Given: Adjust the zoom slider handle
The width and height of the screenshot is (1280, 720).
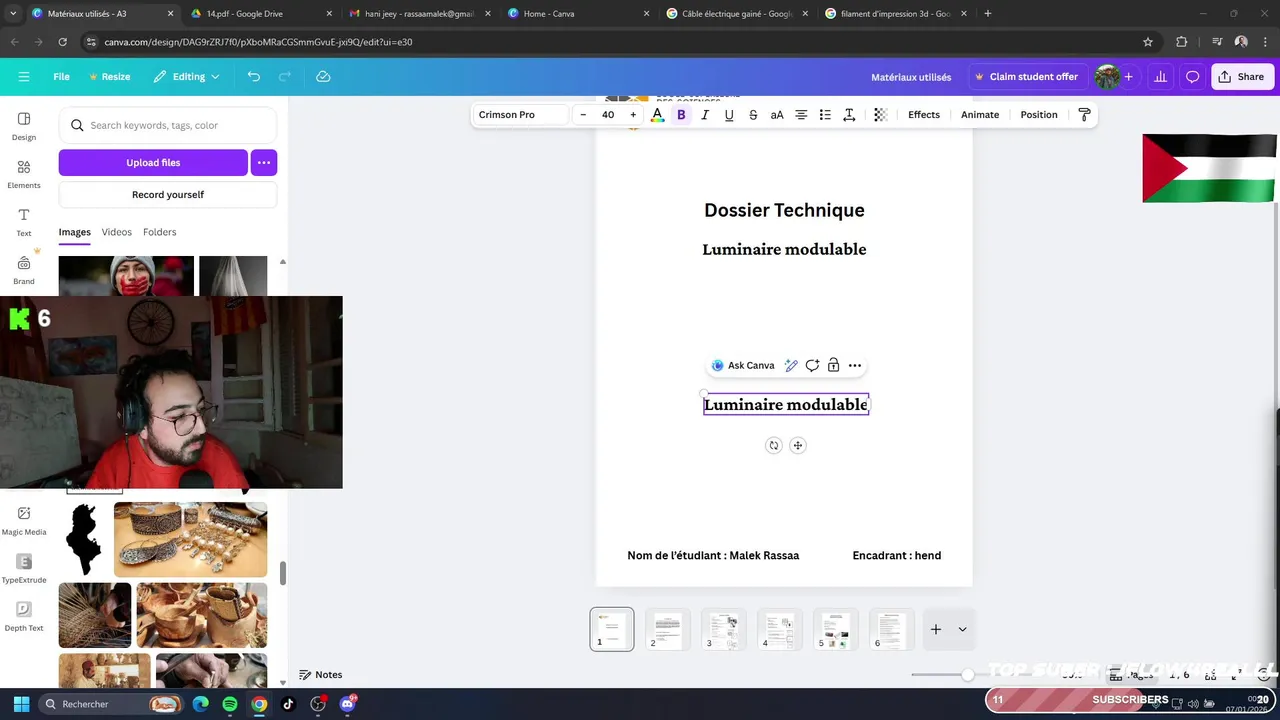Looking at the screenshot, I should [x=967, y=675].
